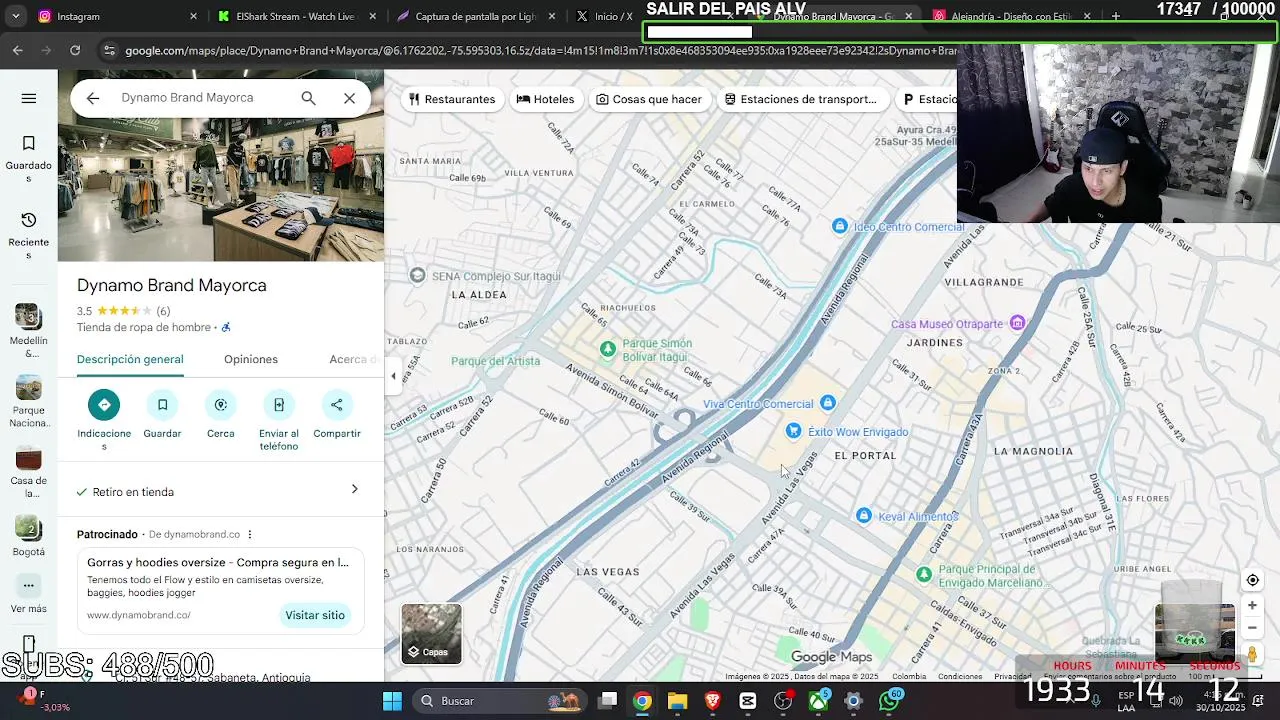Click Keval Alimentos map pin

click(864, 515)
